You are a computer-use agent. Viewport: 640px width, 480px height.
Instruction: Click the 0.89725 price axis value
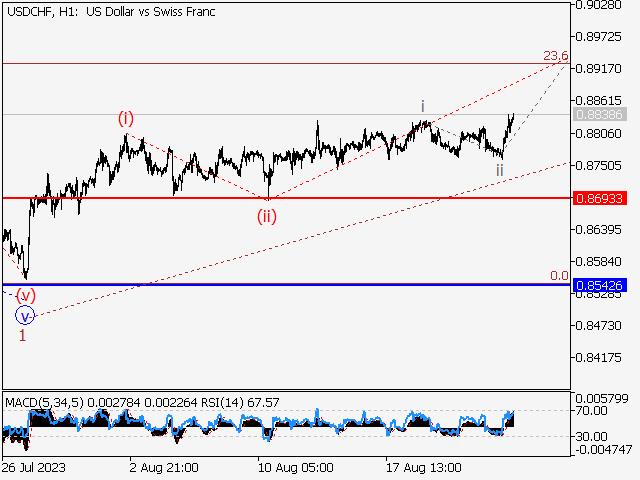click(x=599, y=37)
